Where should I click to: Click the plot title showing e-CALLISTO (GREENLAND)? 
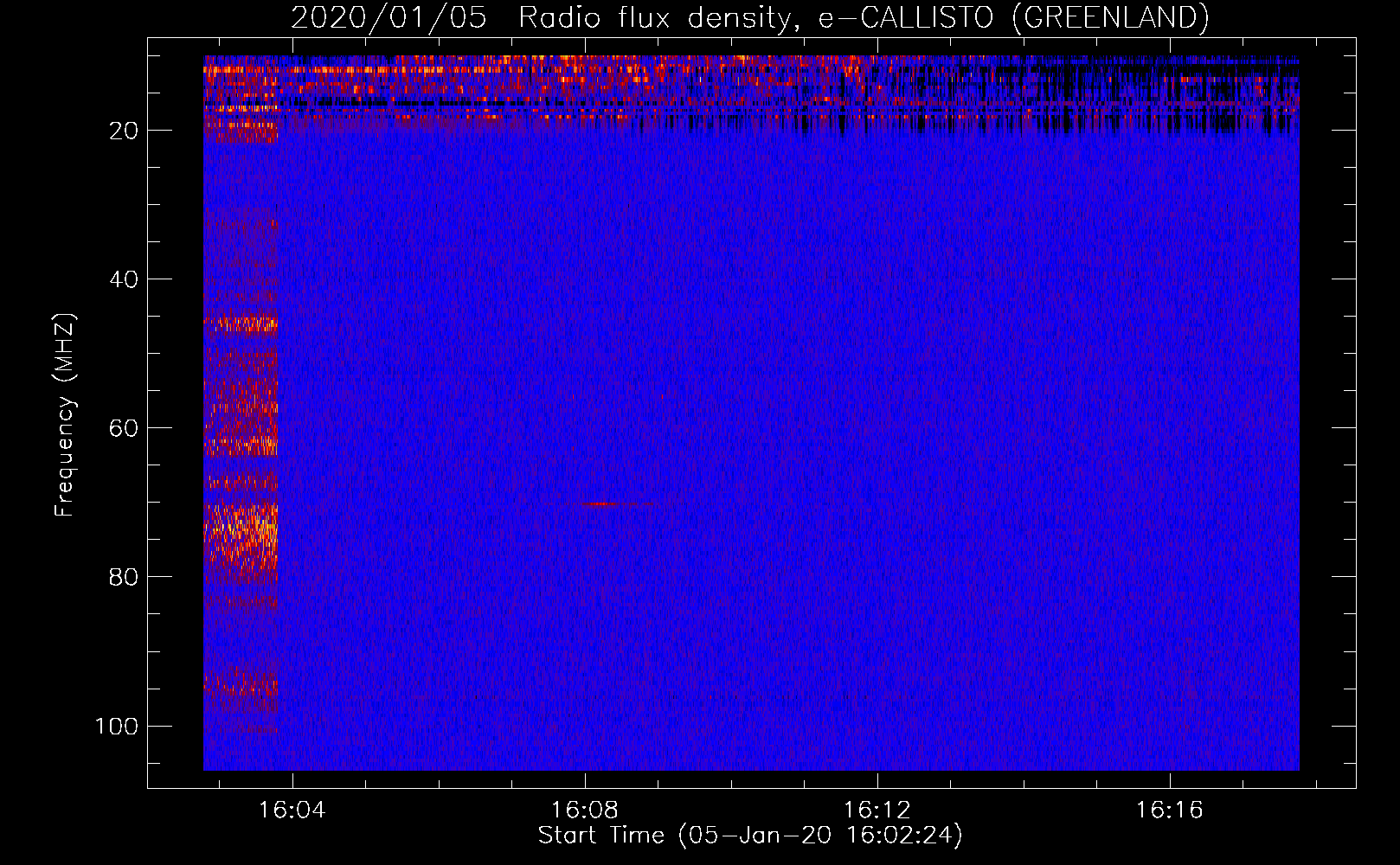(749, 17)
